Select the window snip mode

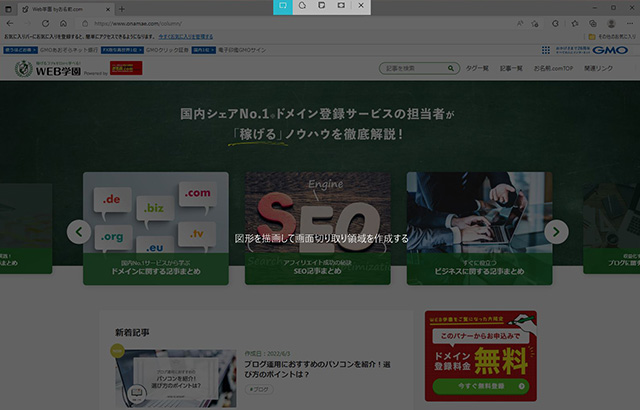(x=322, y=6)
